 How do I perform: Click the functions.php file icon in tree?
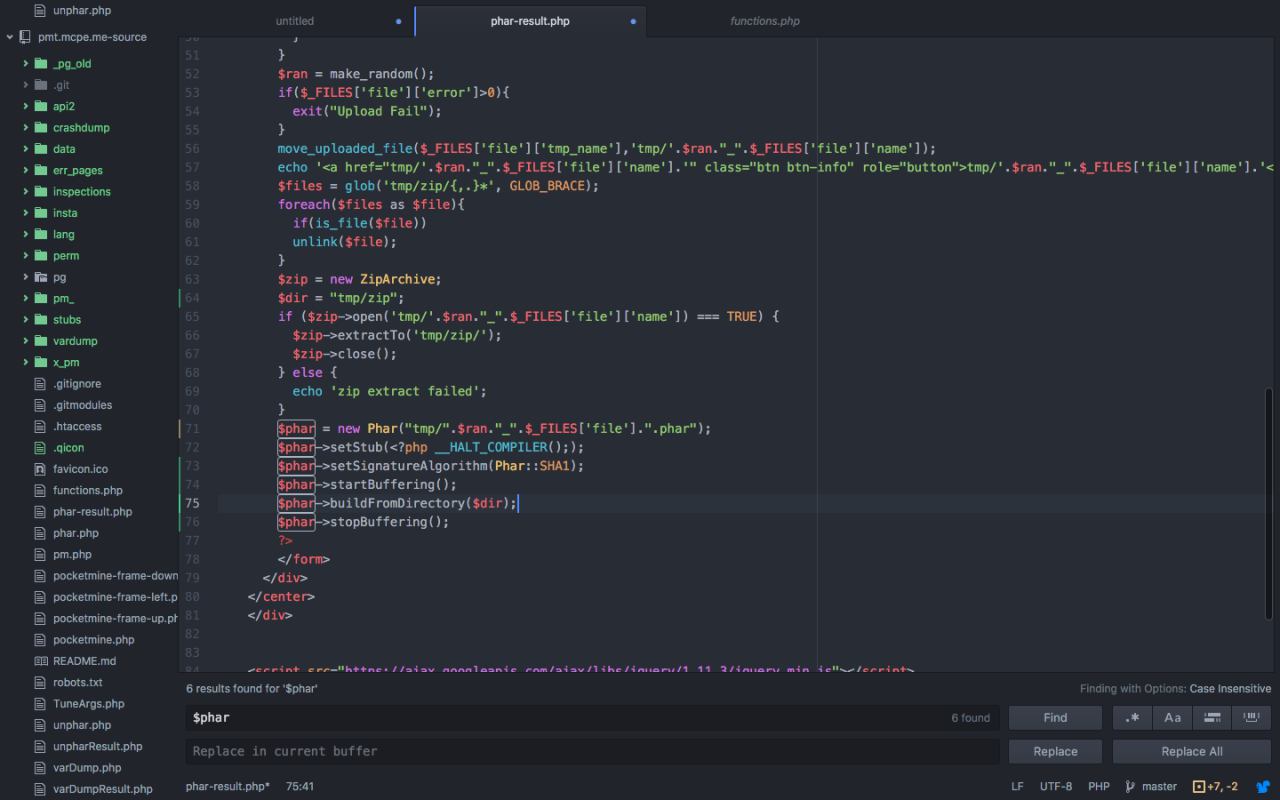click(41, 490)
